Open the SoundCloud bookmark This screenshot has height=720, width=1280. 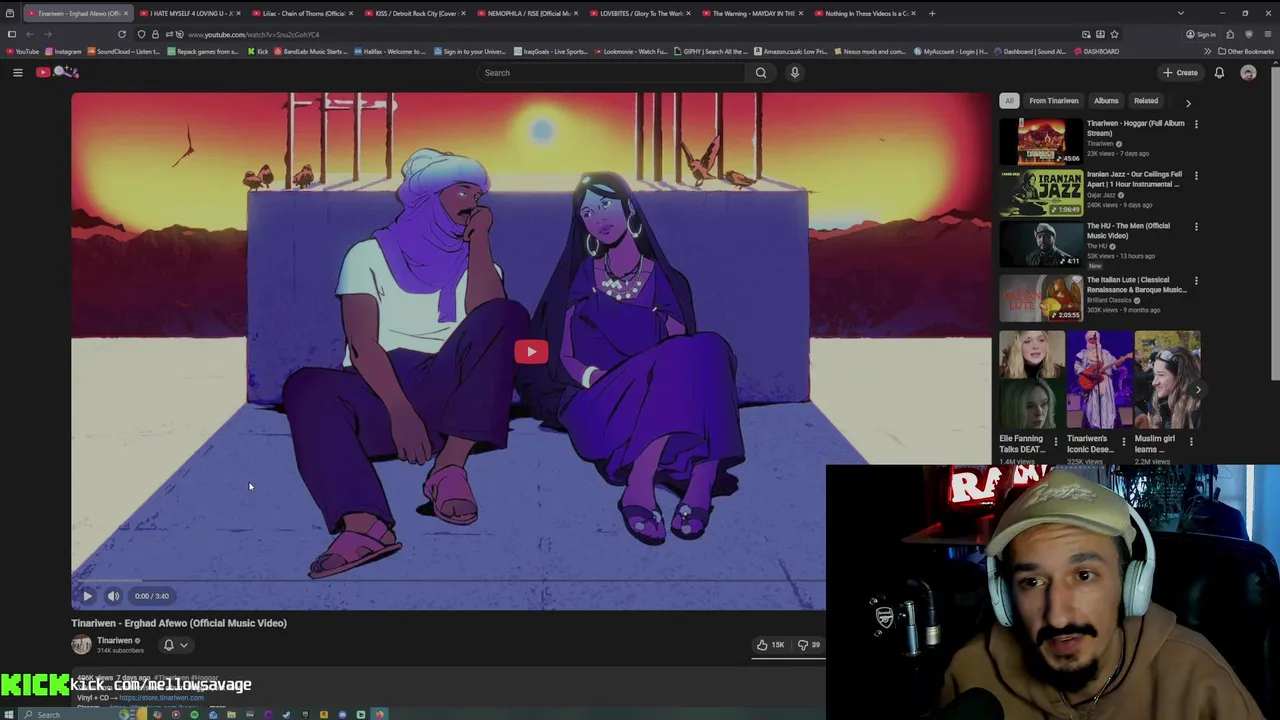[x=125, y=51]
